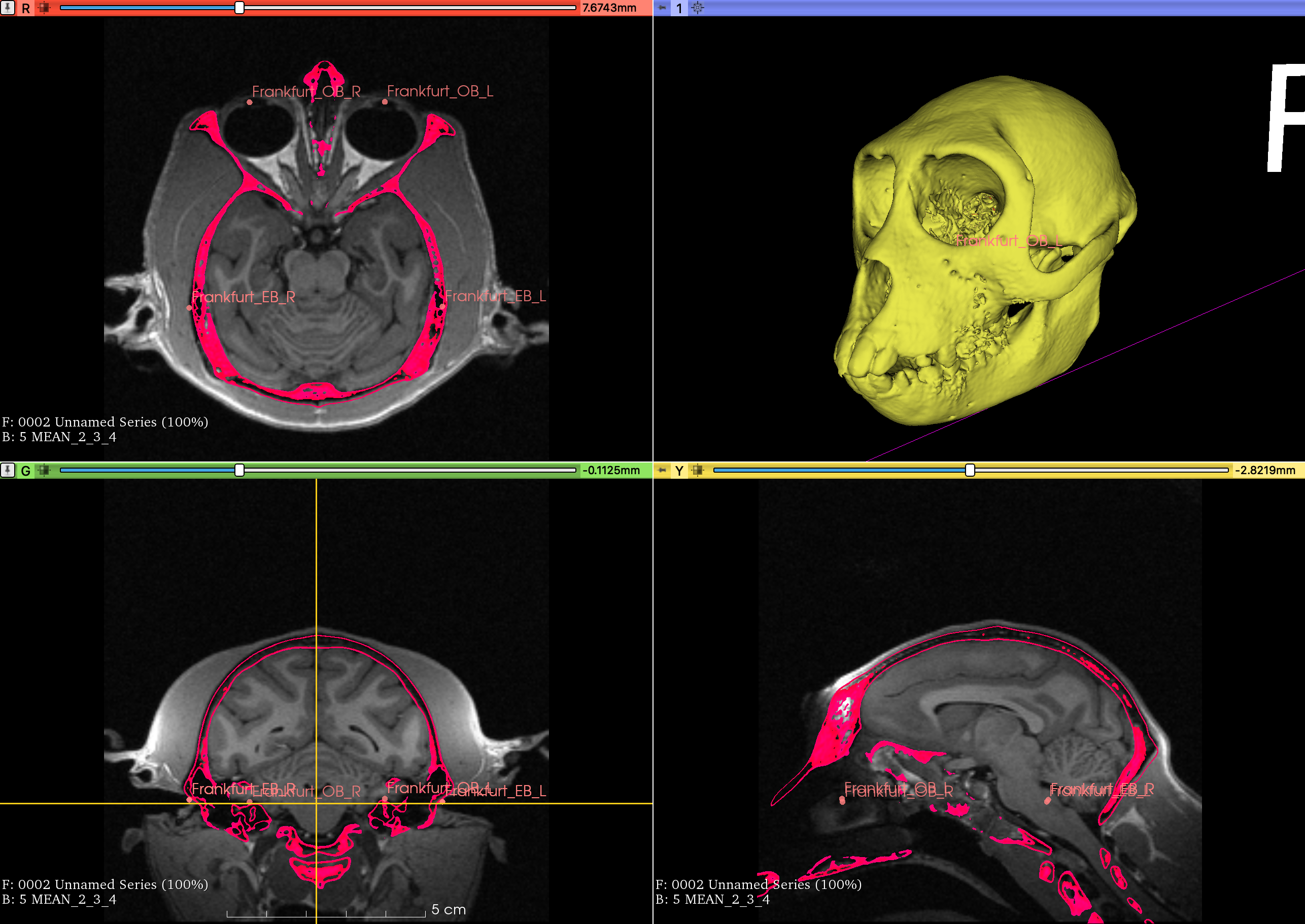Select Frankfurt_EB_L fiducial in axial view
The height and width of the screenshot is (924, 1305).
tap(442, 307)
